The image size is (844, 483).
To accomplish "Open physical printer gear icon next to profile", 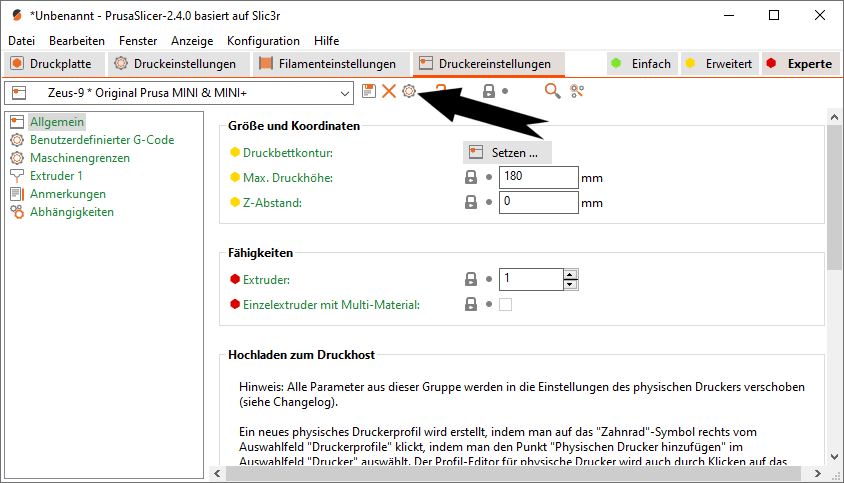I will 409,91.
